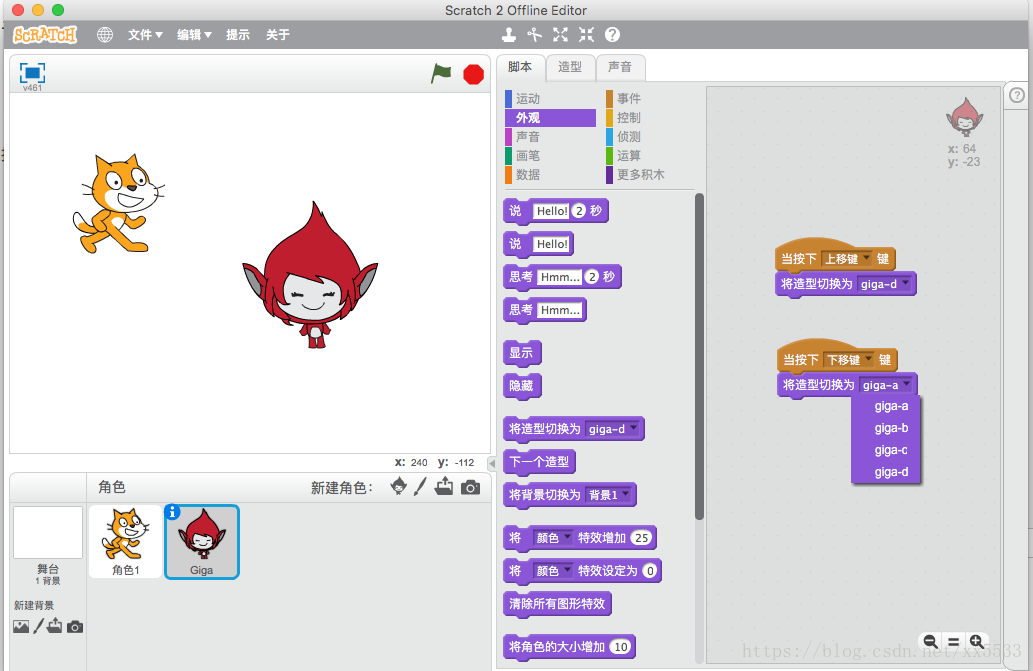Open palette costume block giga-d dropdown

coord(613,429)
